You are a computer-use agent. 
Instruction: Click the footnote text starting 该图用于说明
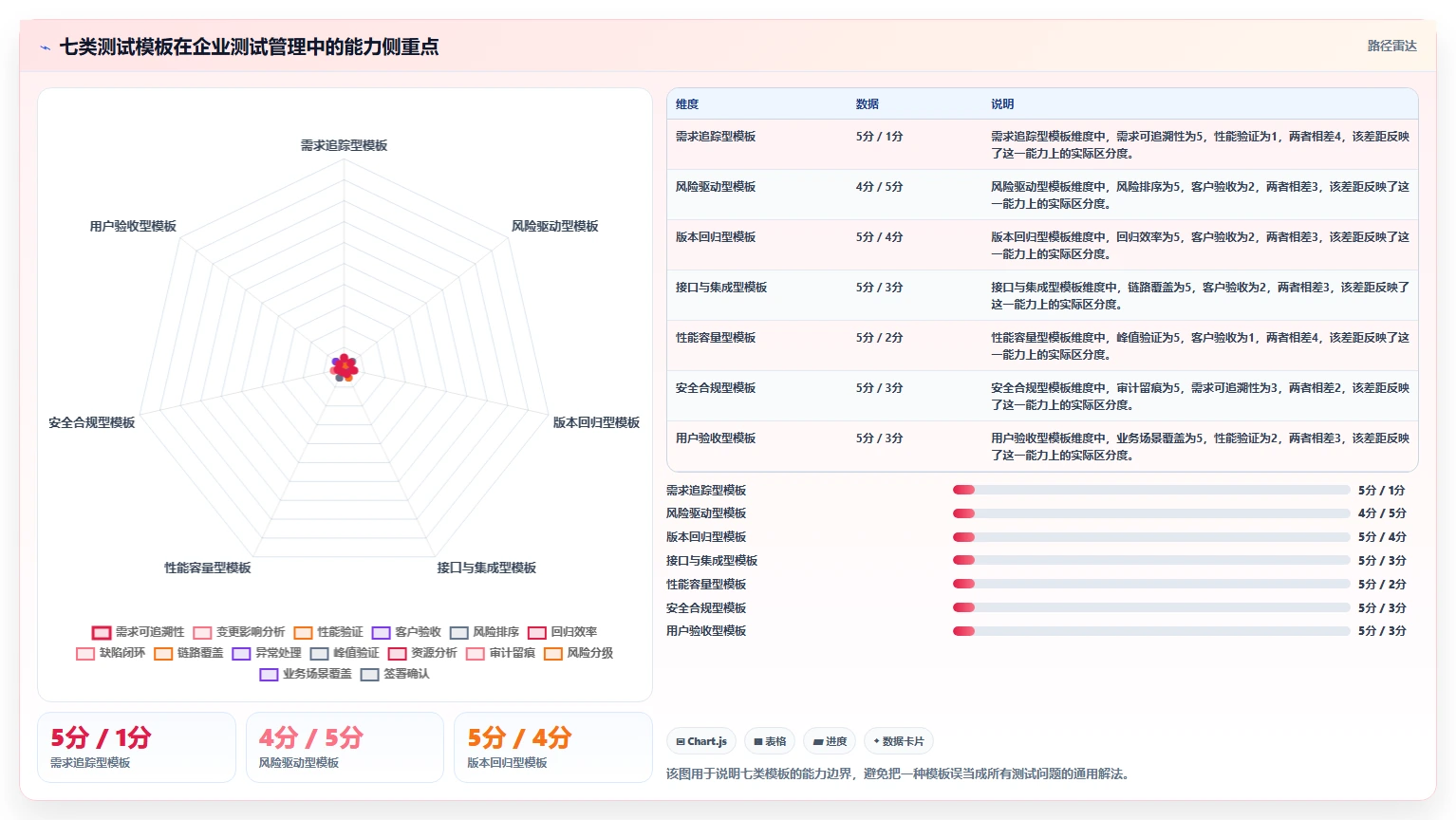tap(900, 774)
